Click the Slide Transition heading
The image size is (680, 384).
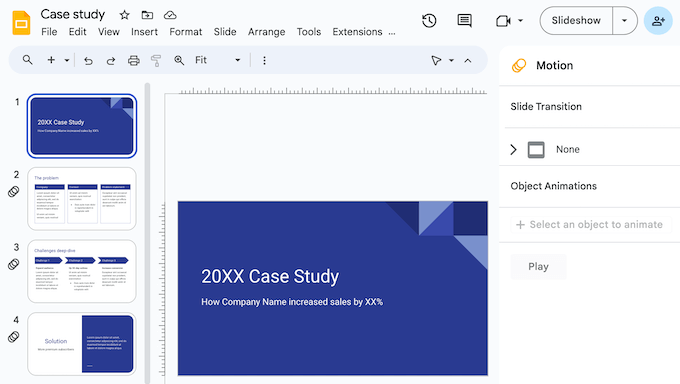[546, 107]
